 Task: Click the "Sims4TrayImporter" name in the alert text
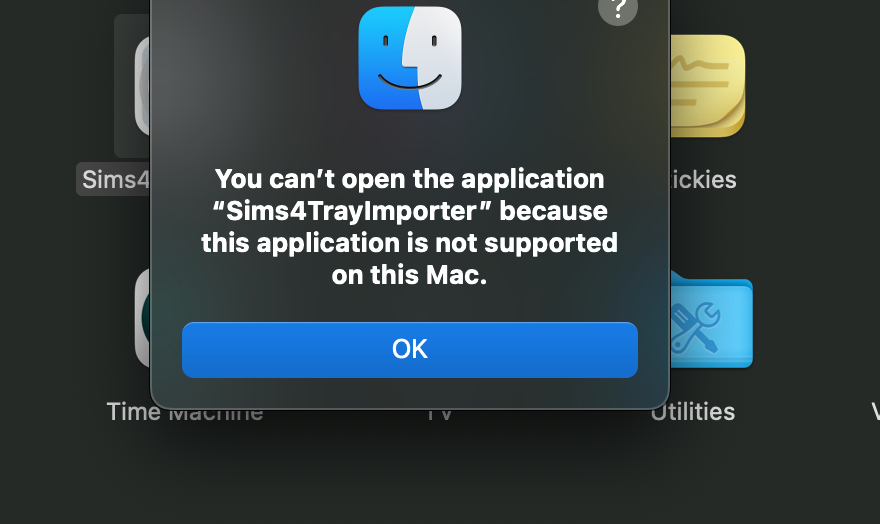tap(352, 211)
